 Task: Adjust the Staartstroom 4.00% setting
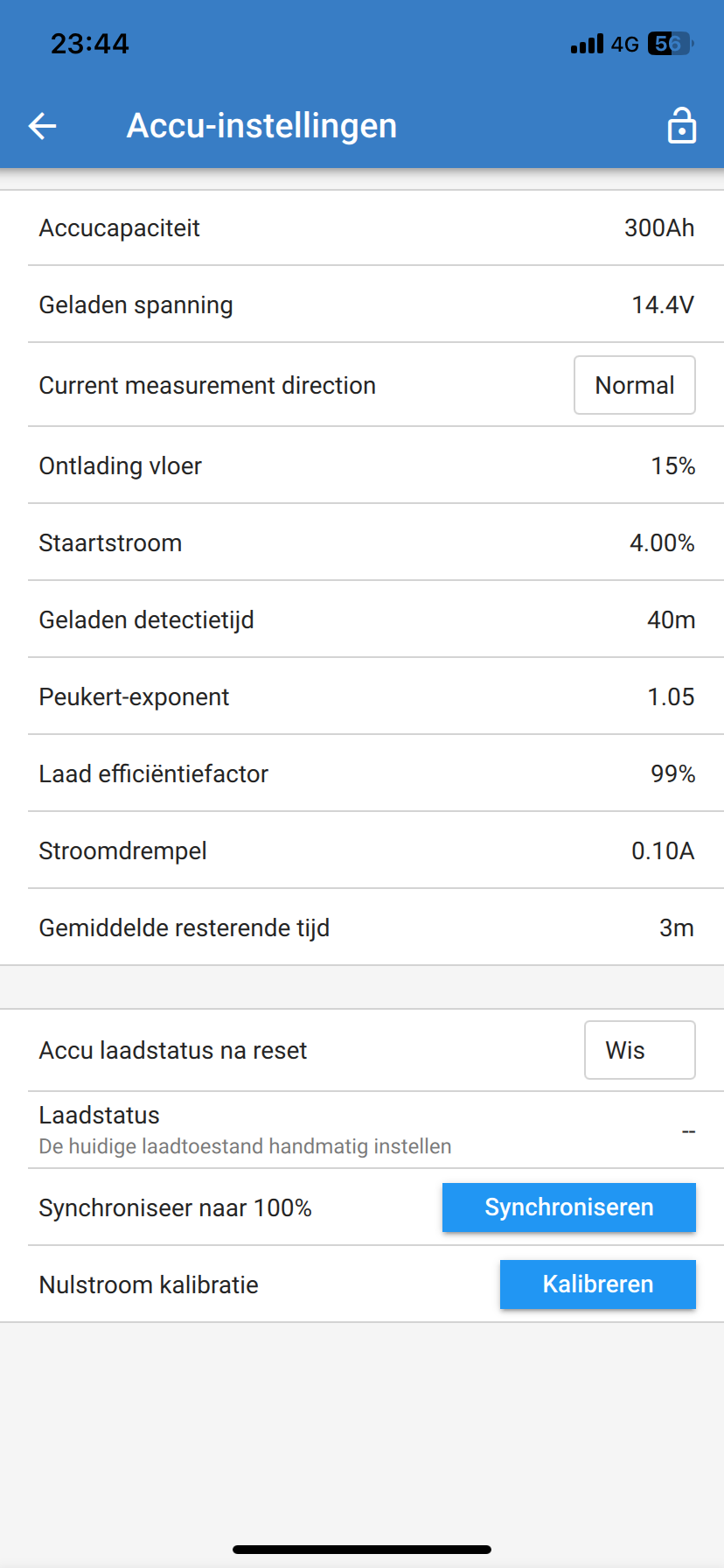click(x=661, y=543)
